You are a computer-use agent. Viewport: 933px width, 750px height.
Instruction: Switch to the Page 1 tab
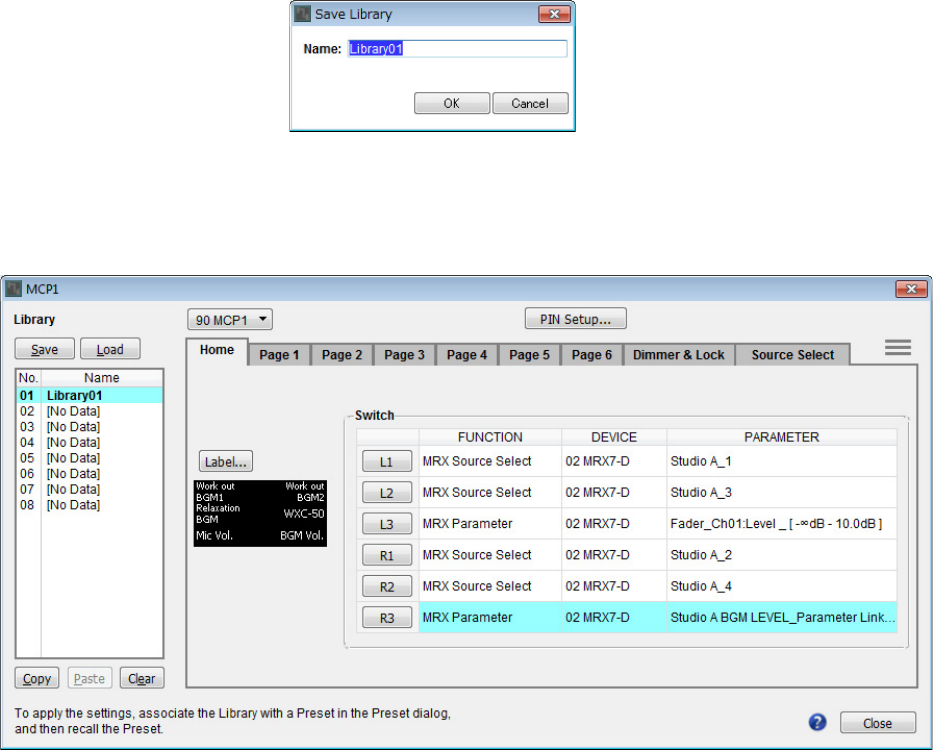[279, 355]
